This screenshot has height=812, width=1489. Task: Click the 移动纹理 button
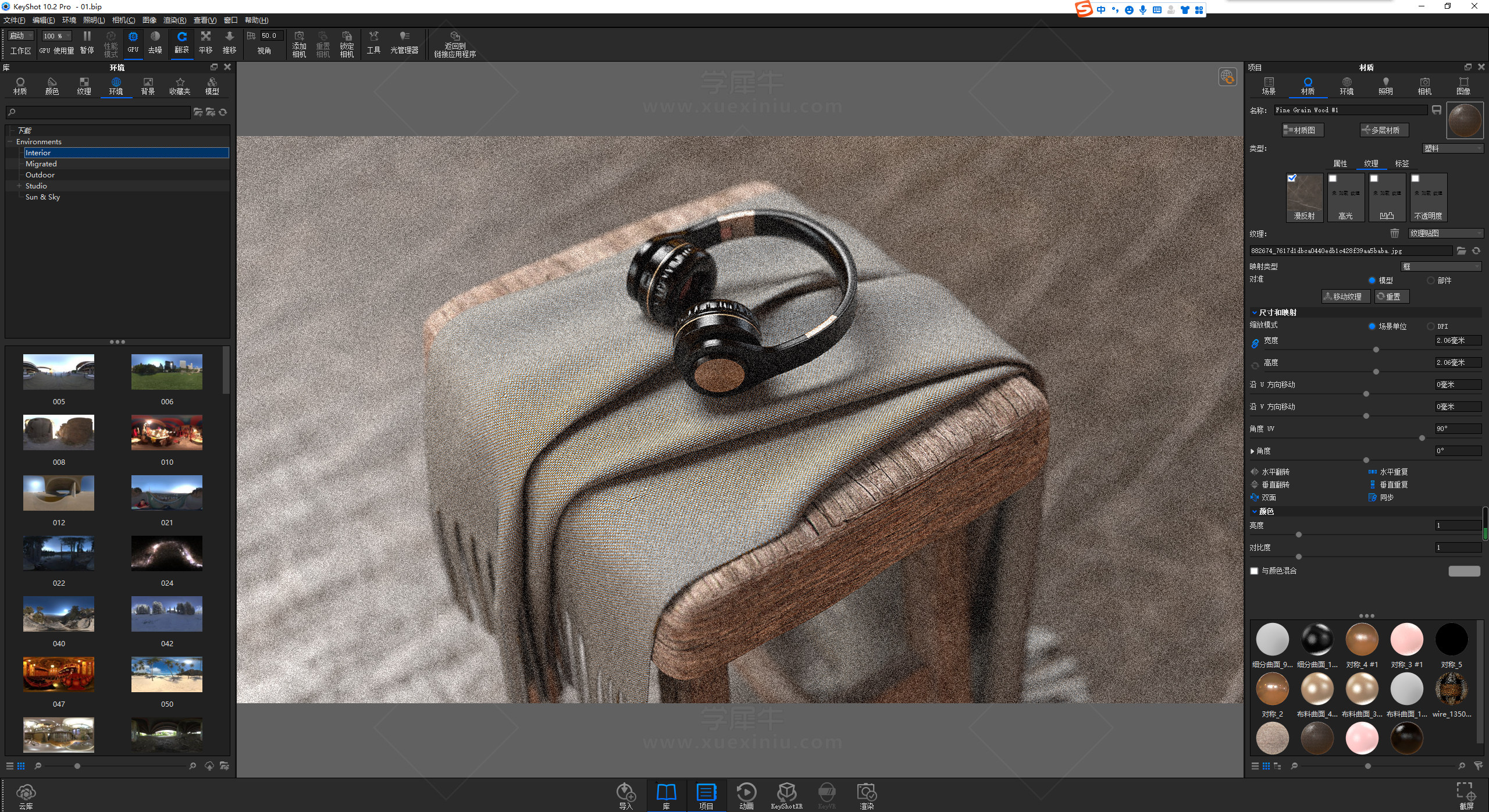coord(1346,297)
